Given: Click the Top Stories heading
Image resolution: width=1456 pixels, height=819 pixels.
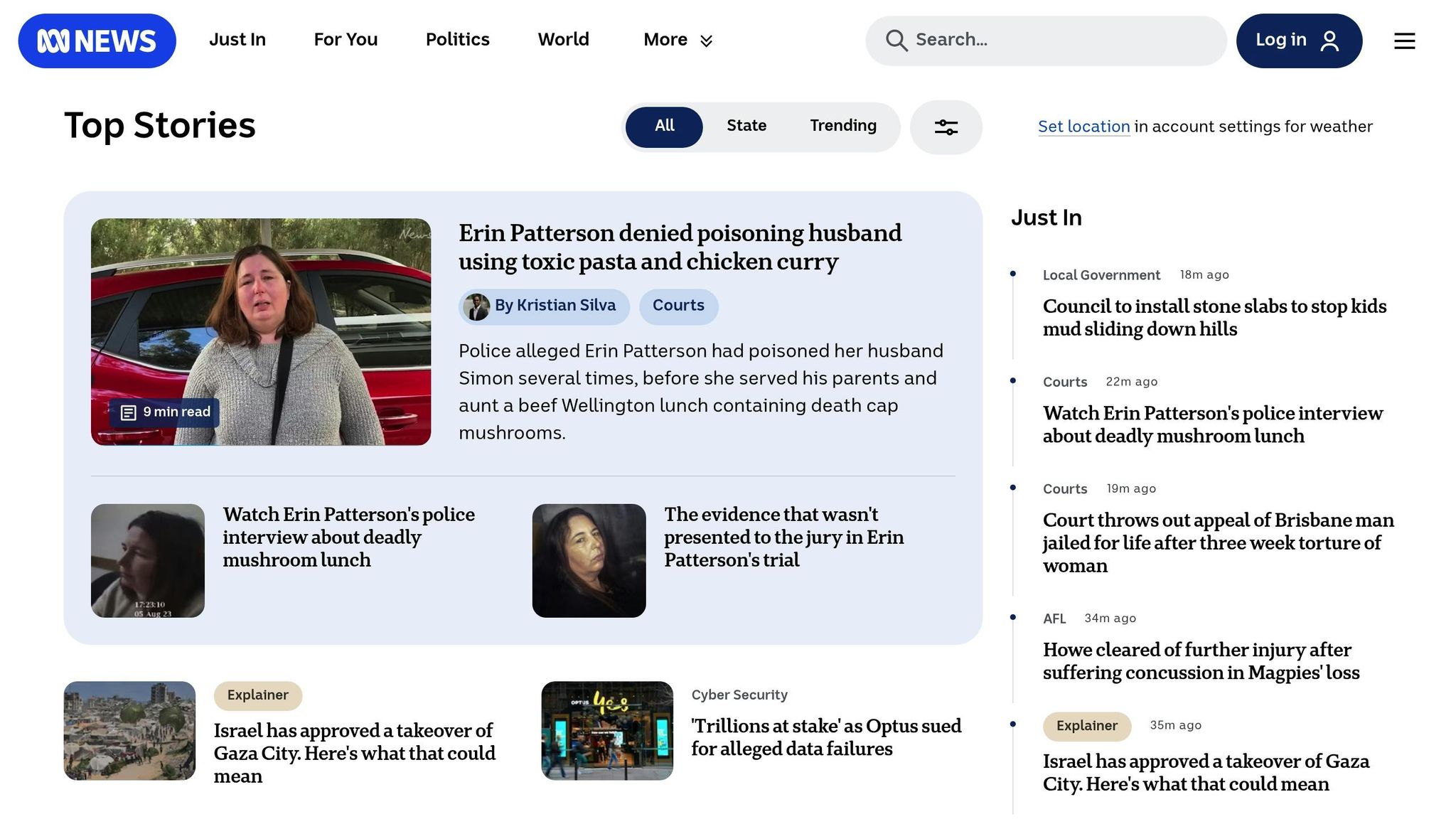Looking at the screenshot, I should (x=160, y=126).
